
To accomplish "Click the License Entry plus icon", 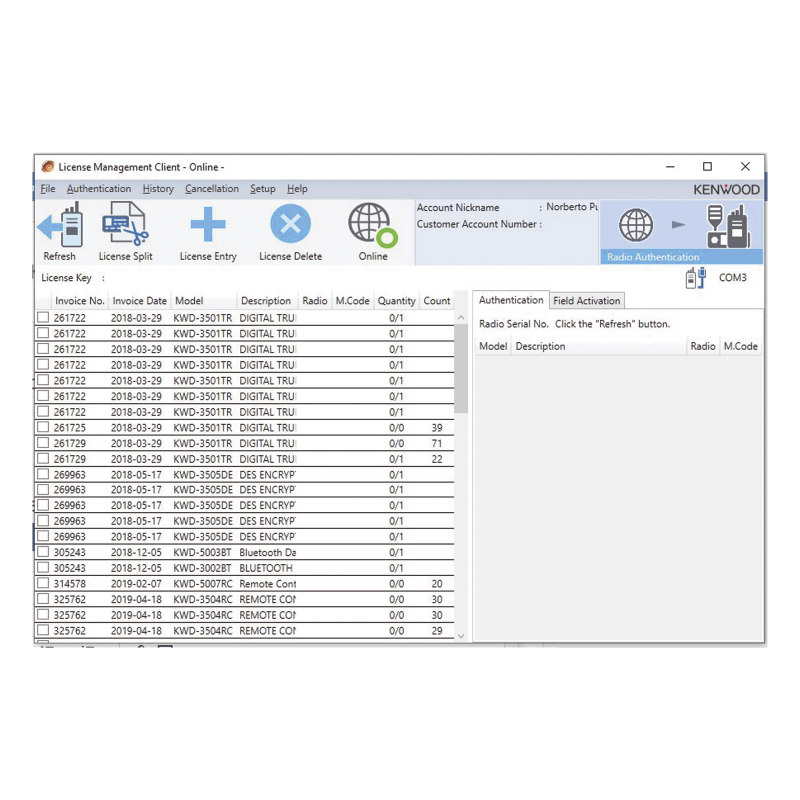I will [x=207, y=225].
